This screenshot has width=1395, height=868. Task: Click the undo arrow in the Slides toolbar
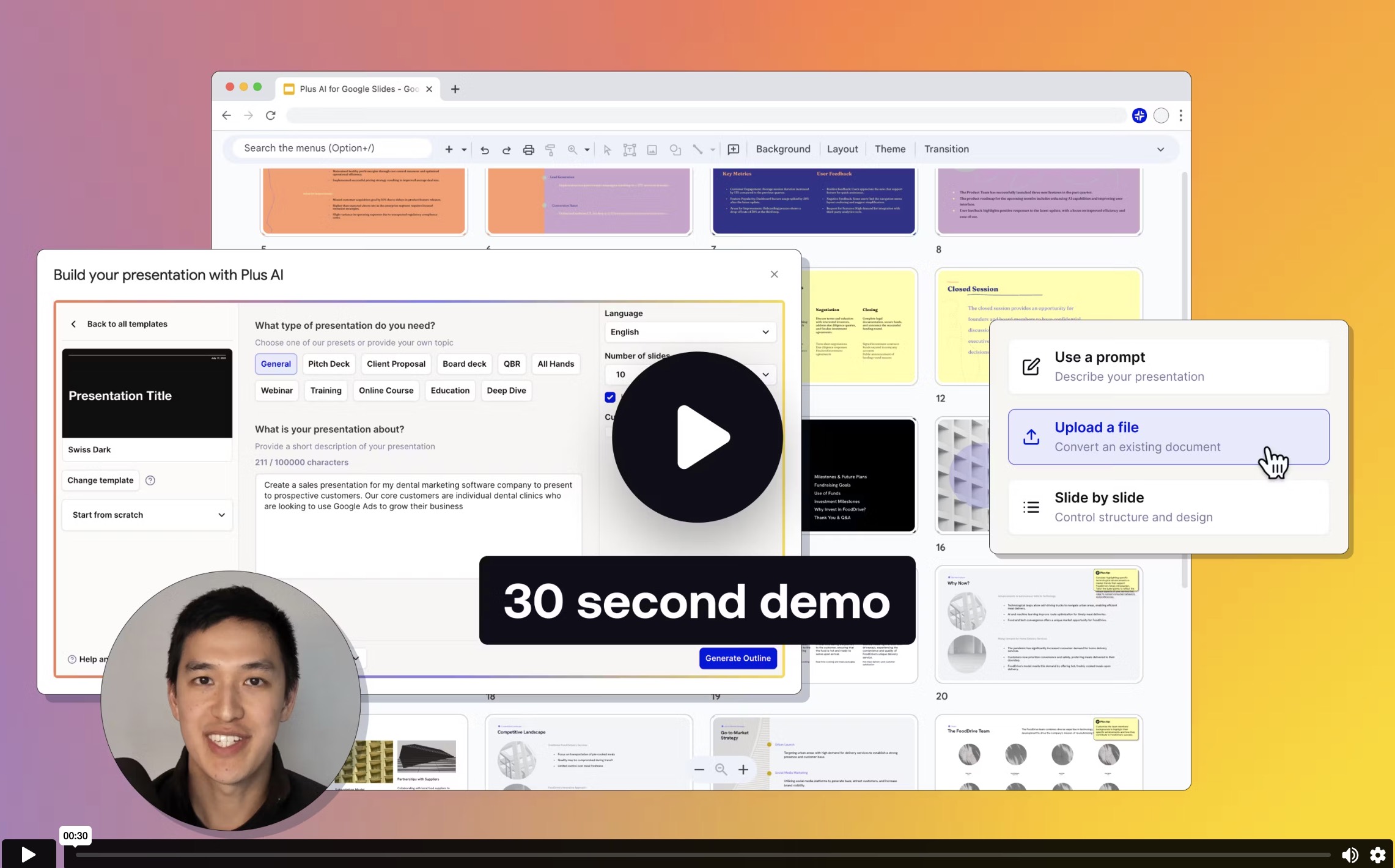pyautogui.click(x=484, y=149)
